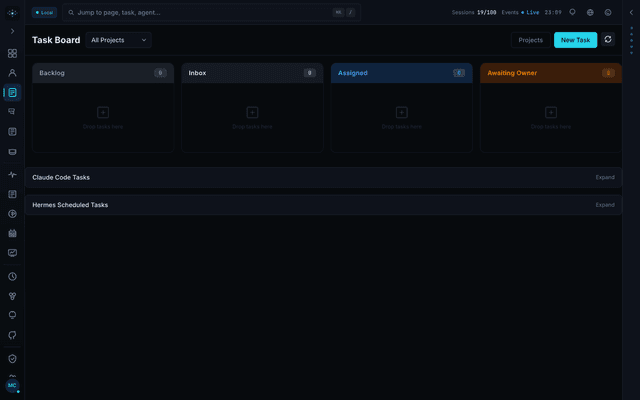The image size is (640, 400).
Task: Open the list document icon below the pulse icon
Action: 12,194
